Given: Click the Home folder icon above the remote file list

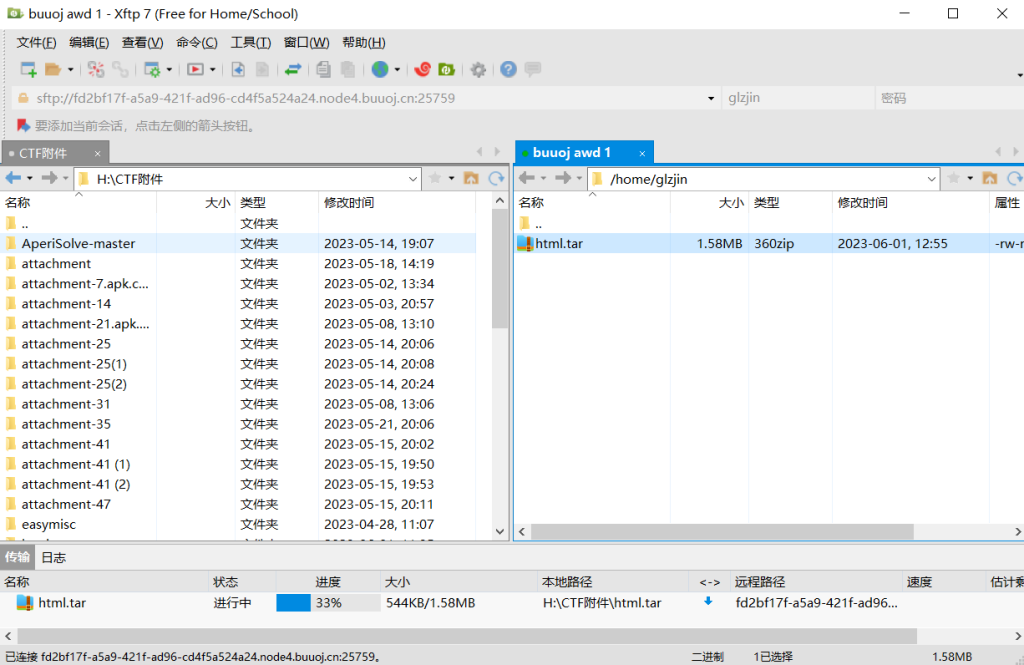Looking at the screenshot, I should click(x=989, y=178).
